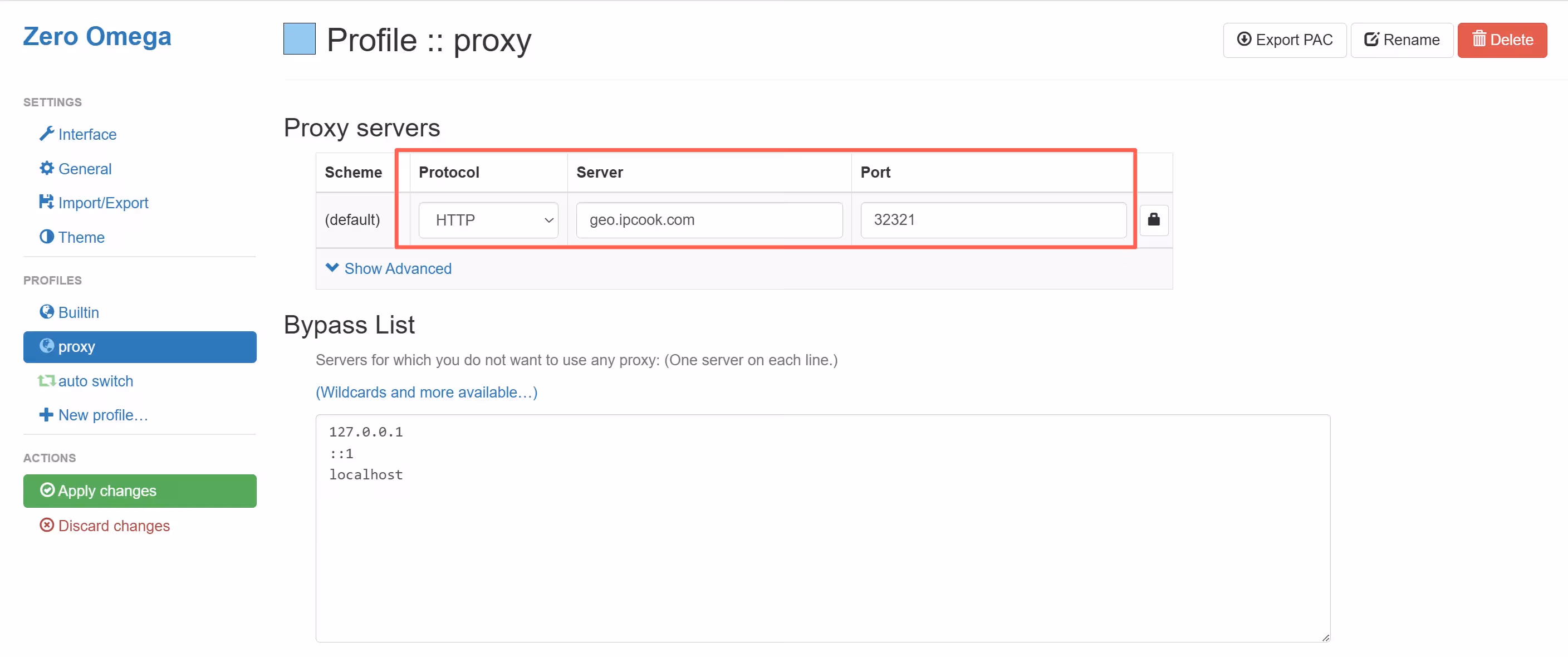Click the Export PAC download icon
Screen dimensions: 1568x657
tap(1243, 40)
